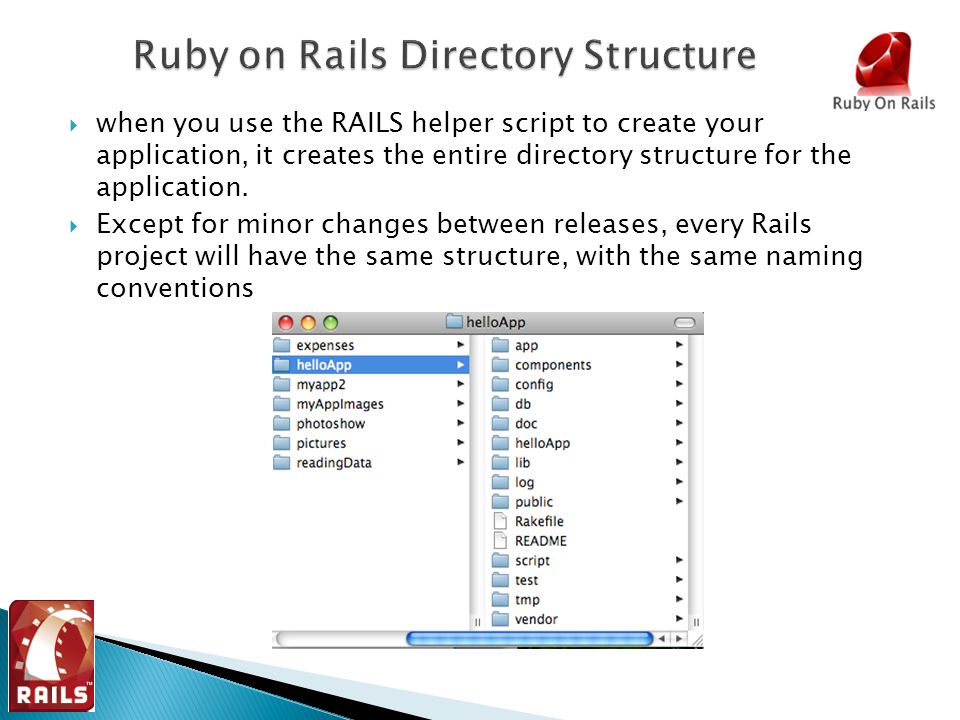Click the green zoom window button
Screen dimensions: 960x720
coord(331,323)
